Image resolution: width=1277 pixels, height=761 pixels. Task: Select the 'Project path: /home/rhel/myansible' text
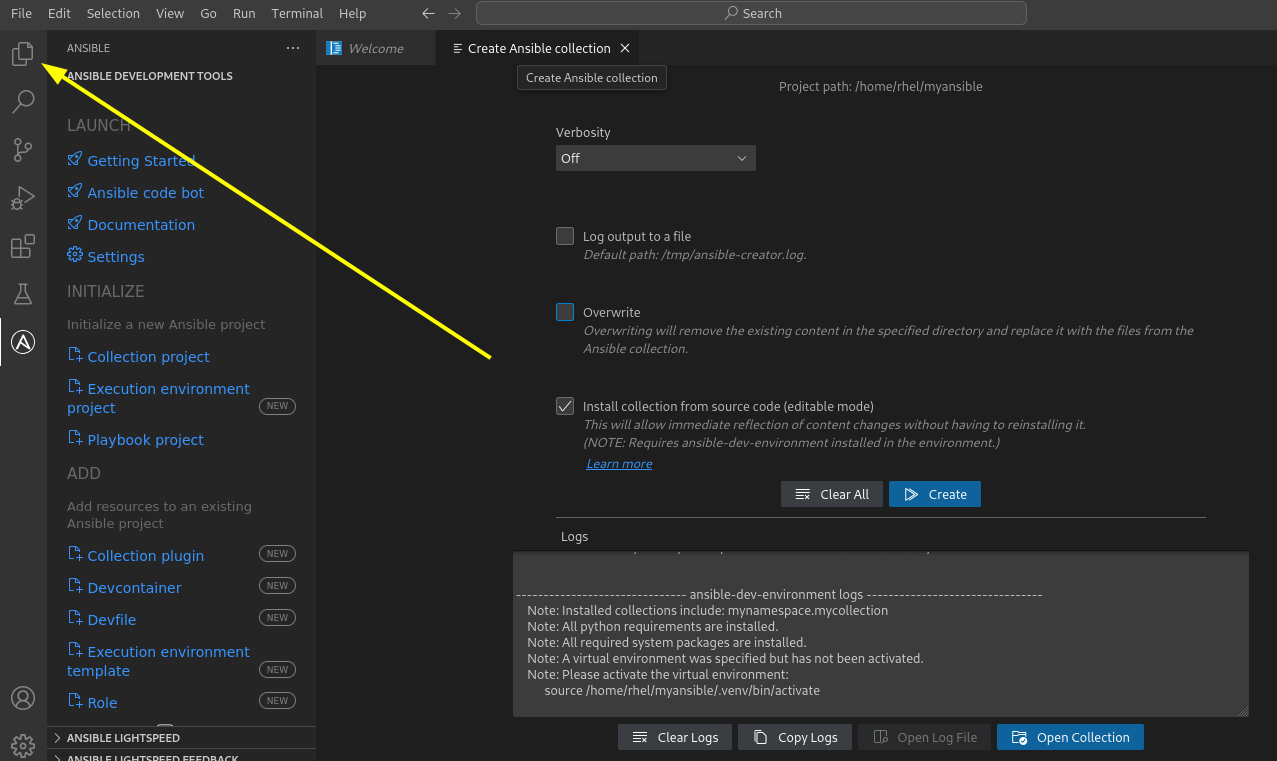880,87
